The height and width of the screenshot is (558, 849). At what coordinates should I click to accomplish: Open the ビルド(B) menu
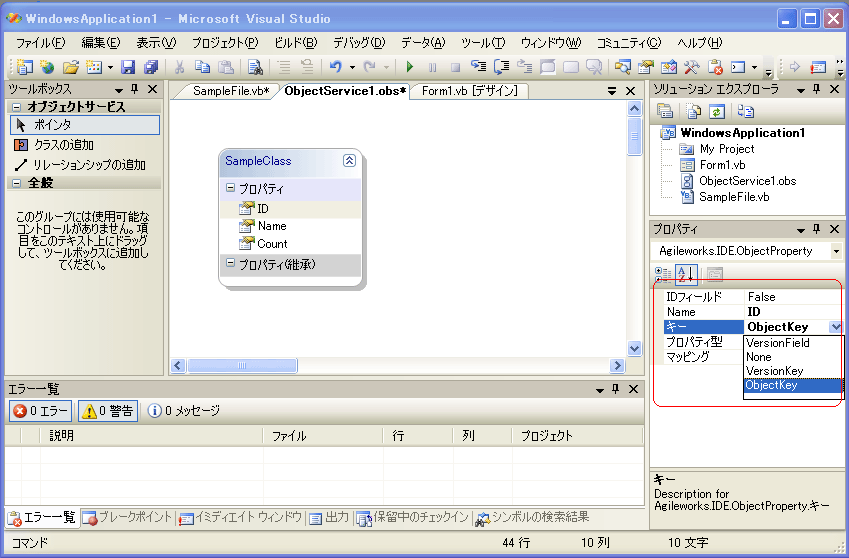(296, 43)
